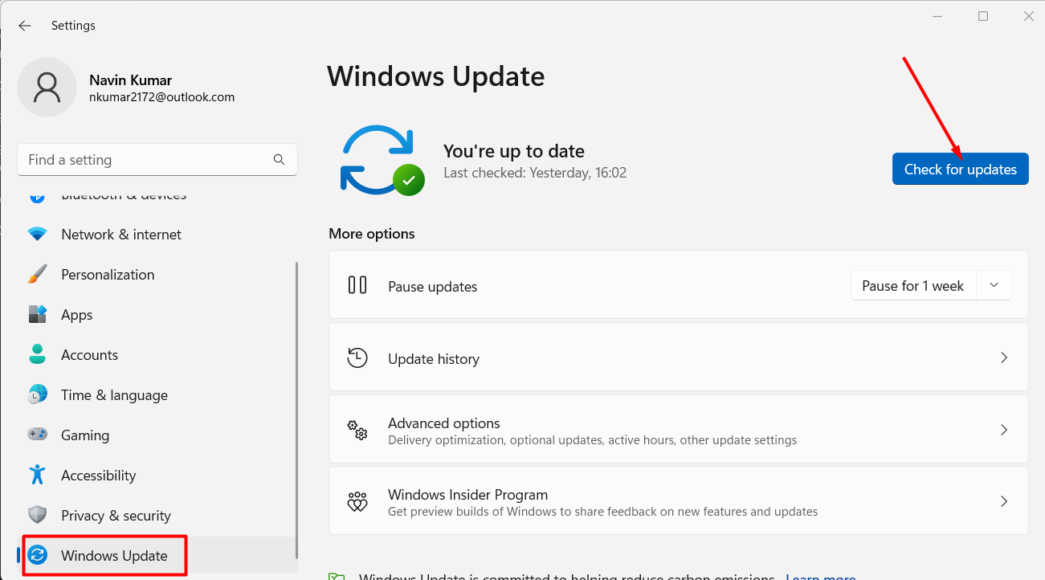Image resolution: width=1045 pixels, height=580 pixels.
Task: Expand the Windows Insider Program entry
Action: pos(1004,501)
